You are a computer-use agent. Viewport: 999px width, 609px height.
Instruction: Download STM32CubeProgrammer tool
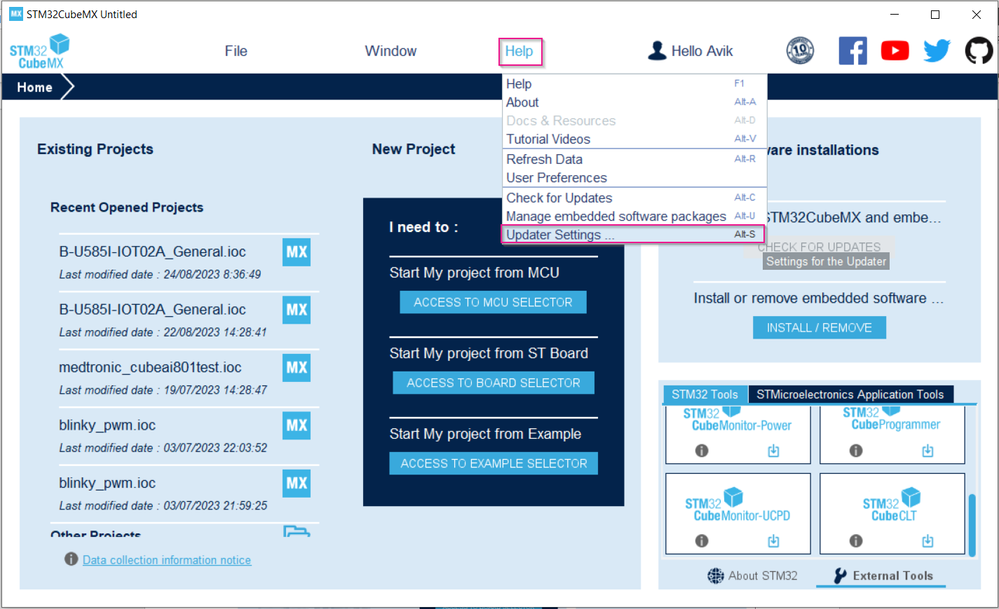(928, 450)
